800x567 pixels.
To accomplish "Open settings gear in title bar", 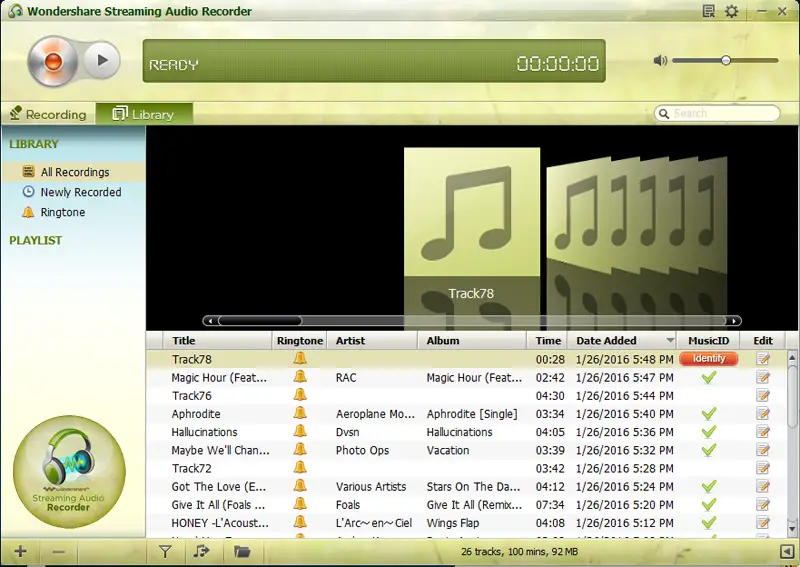I will click(x=732, y=11).
